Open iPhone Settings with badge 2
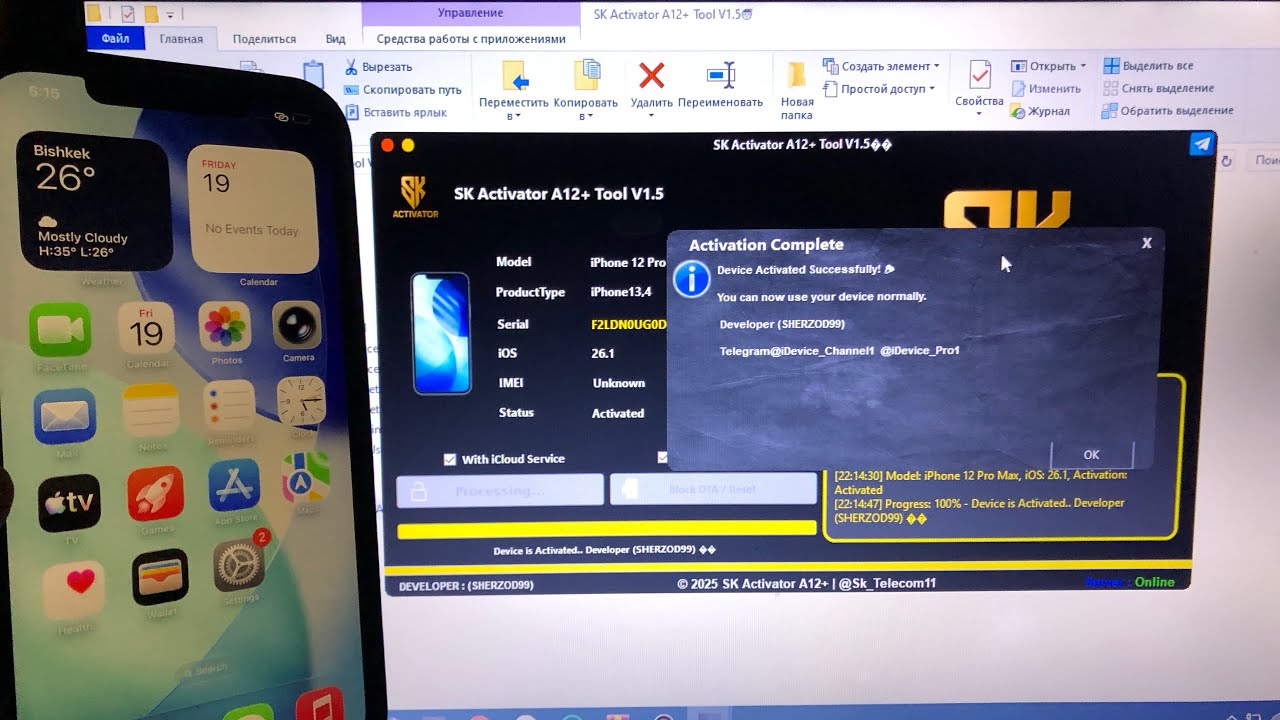The height and width of the screenshot is (720, 1280). tap(240, 566)
